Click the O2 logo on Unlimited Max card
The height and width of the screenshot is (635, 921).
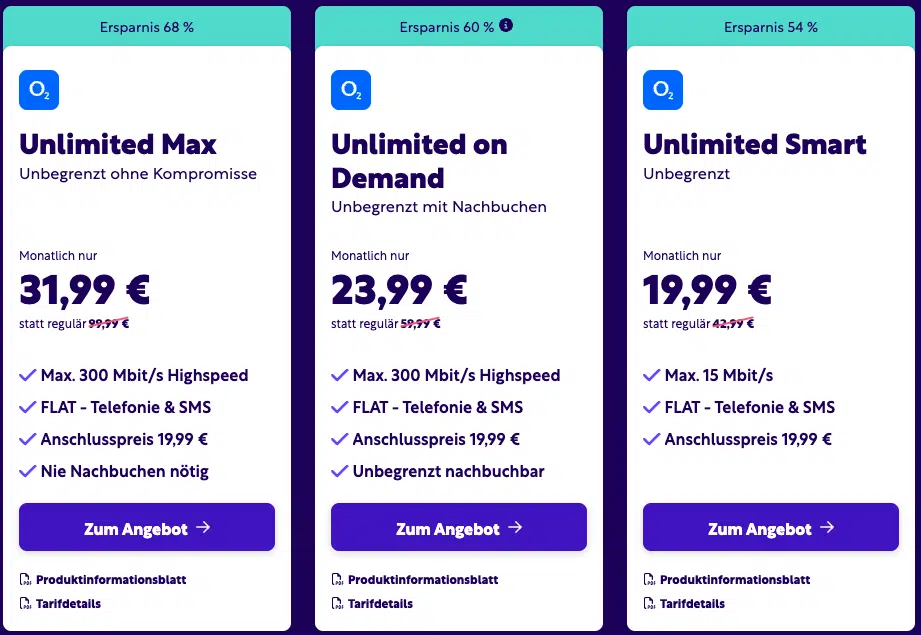pos(39,90)
